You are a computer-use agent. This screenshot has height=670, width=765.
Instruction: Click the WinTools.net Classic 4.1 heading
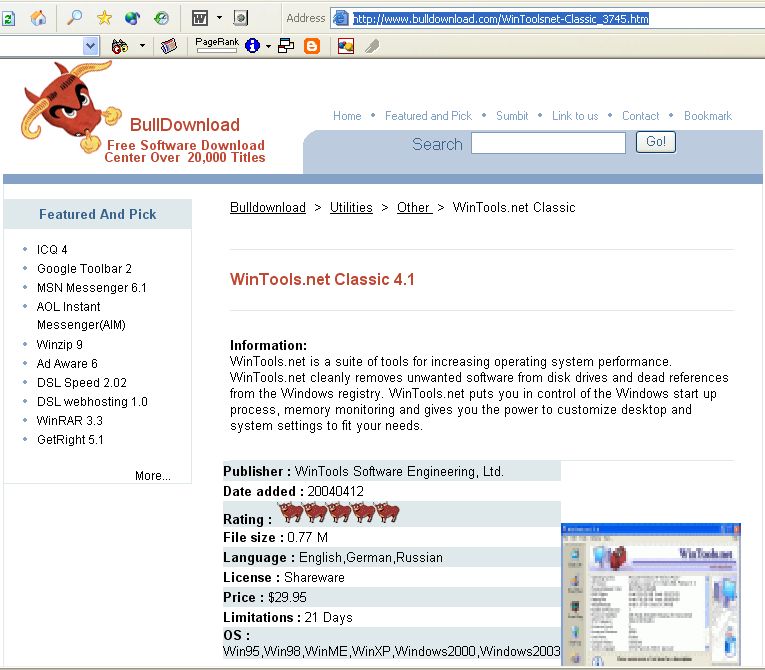coord(322,280)
